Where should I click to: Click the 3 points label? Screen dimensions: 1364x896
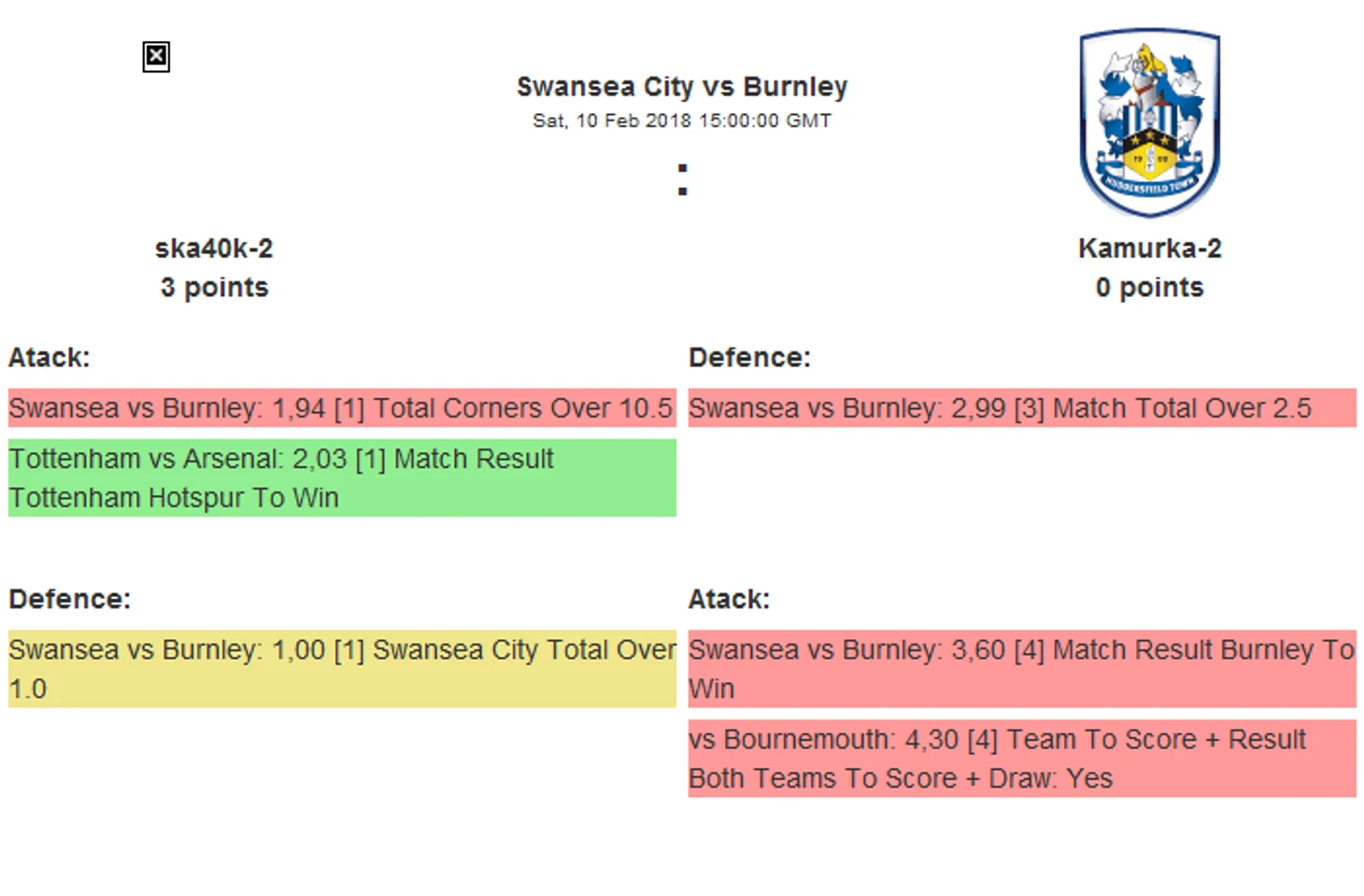click(214, 288)
